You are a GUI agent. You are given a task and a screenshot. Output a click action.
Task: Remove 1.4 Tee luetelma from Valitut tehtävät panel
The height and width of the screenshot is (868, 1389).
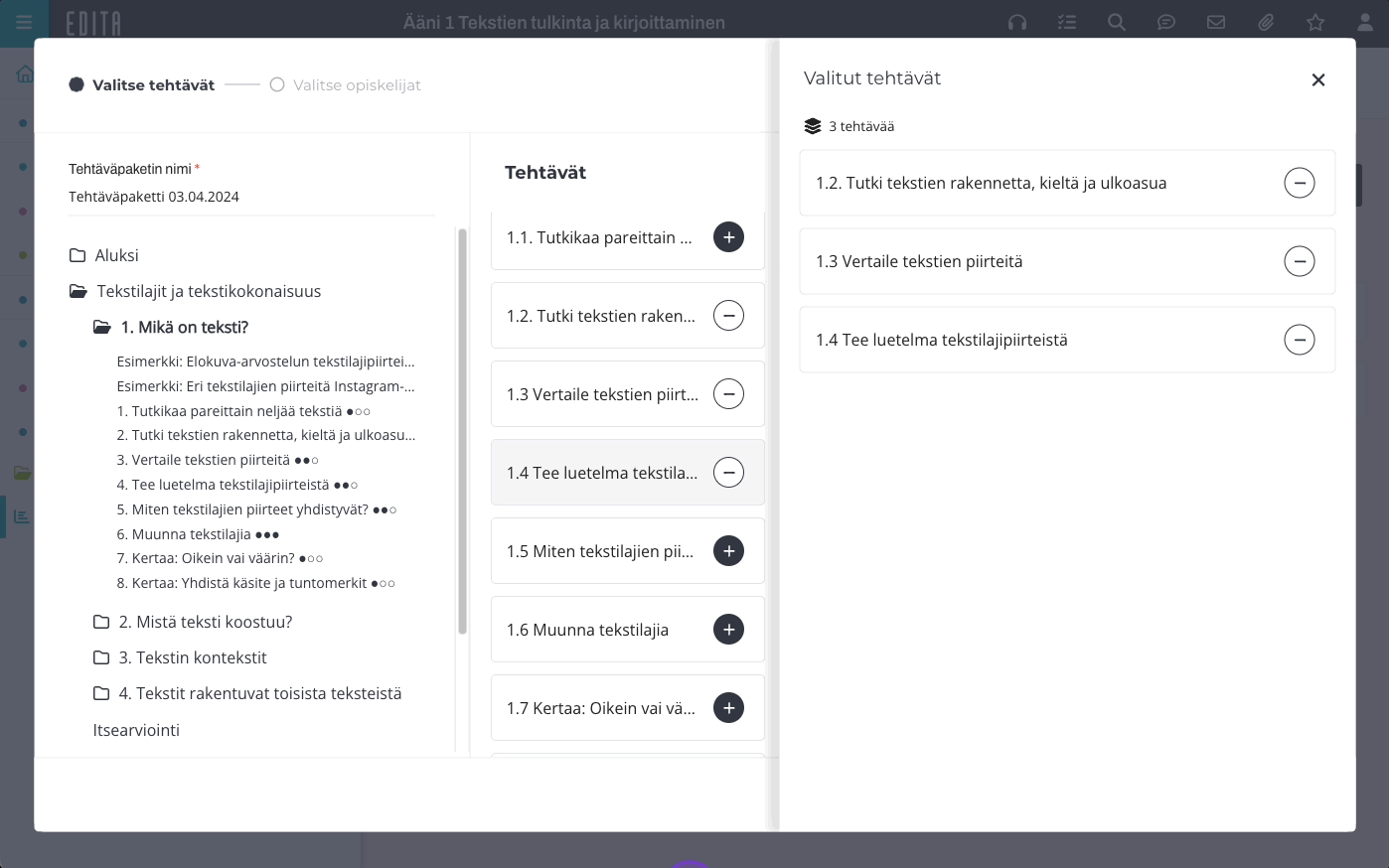[1299, 340]
